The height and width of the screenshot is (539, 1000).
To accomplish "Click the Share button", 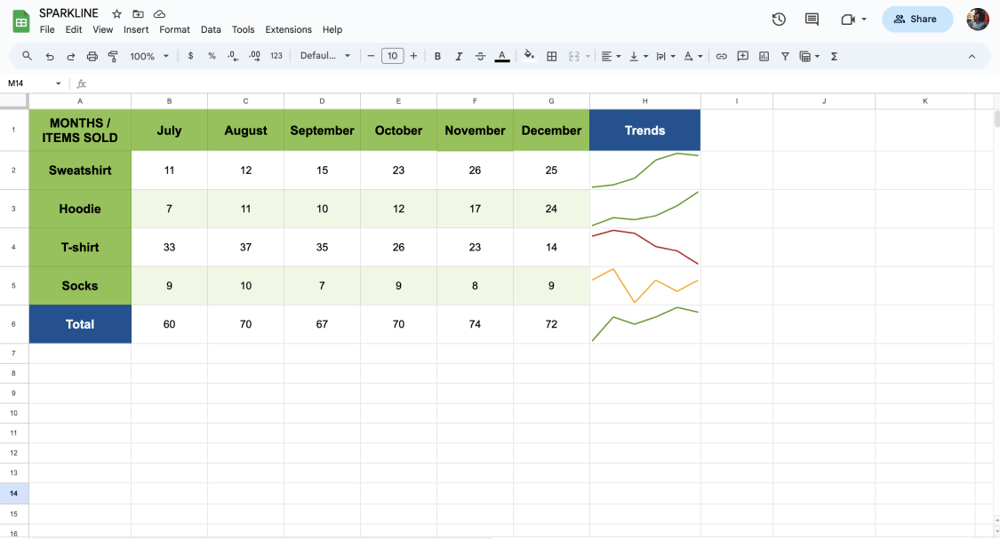I will [x=916, y=19].
